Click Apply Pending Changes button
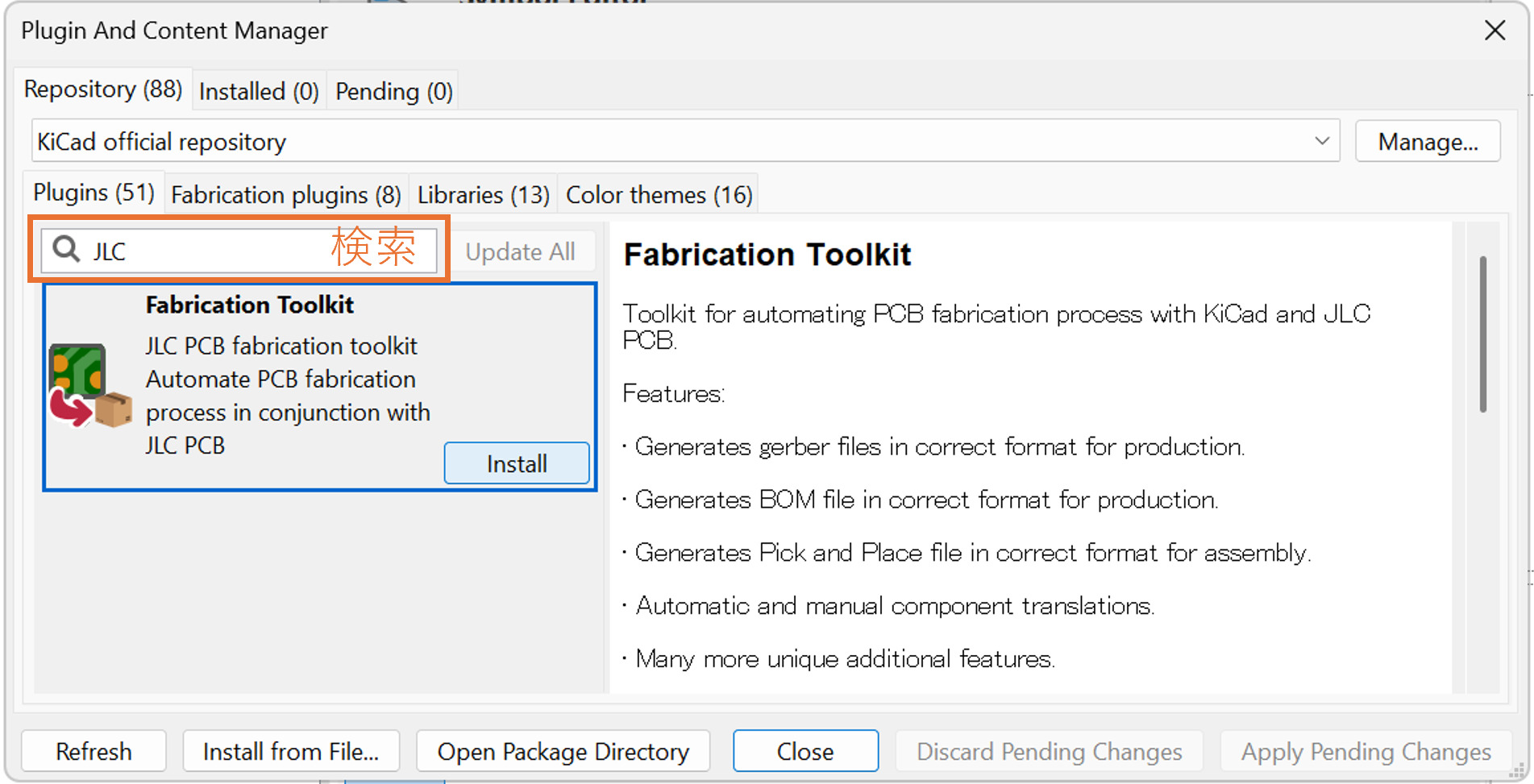1534x784 pixels. [x=1366, y=751]
